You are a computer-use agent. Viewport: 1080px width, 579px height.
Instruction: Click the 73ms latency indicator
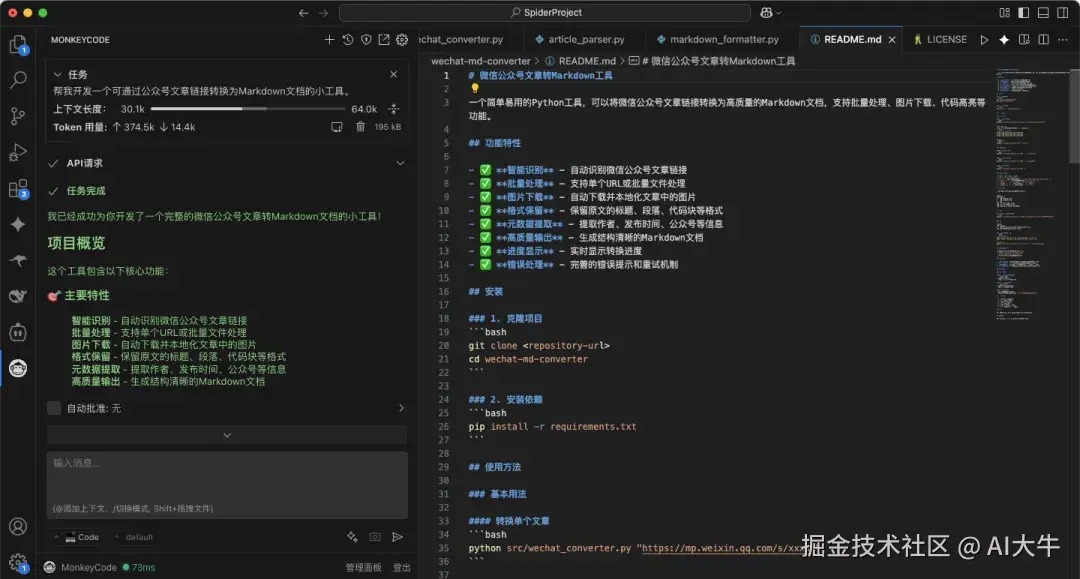139,567
